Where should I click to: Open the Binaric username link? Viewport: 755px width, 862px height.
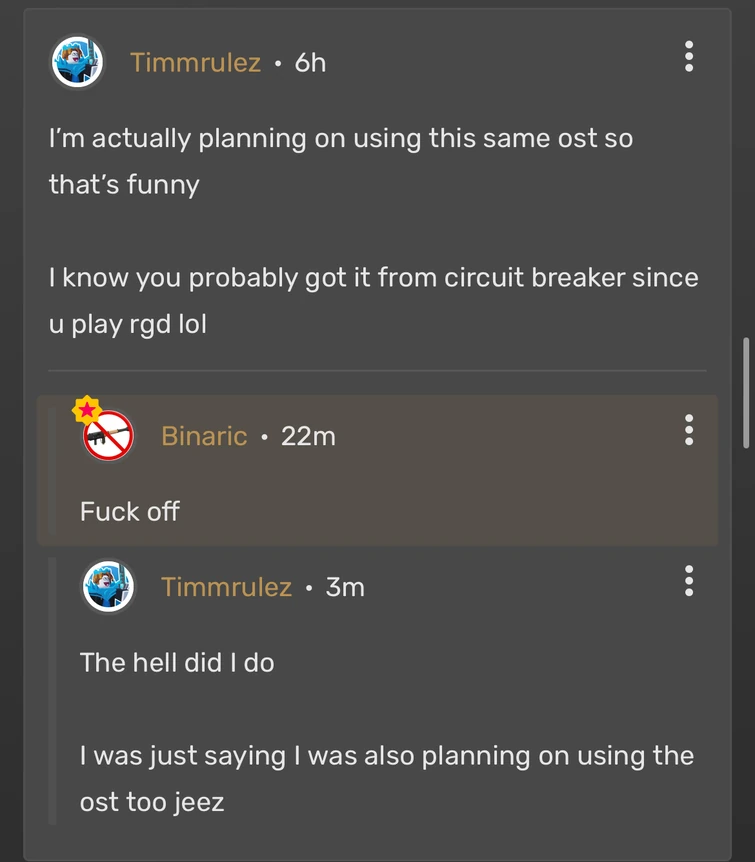pos(204,436)
